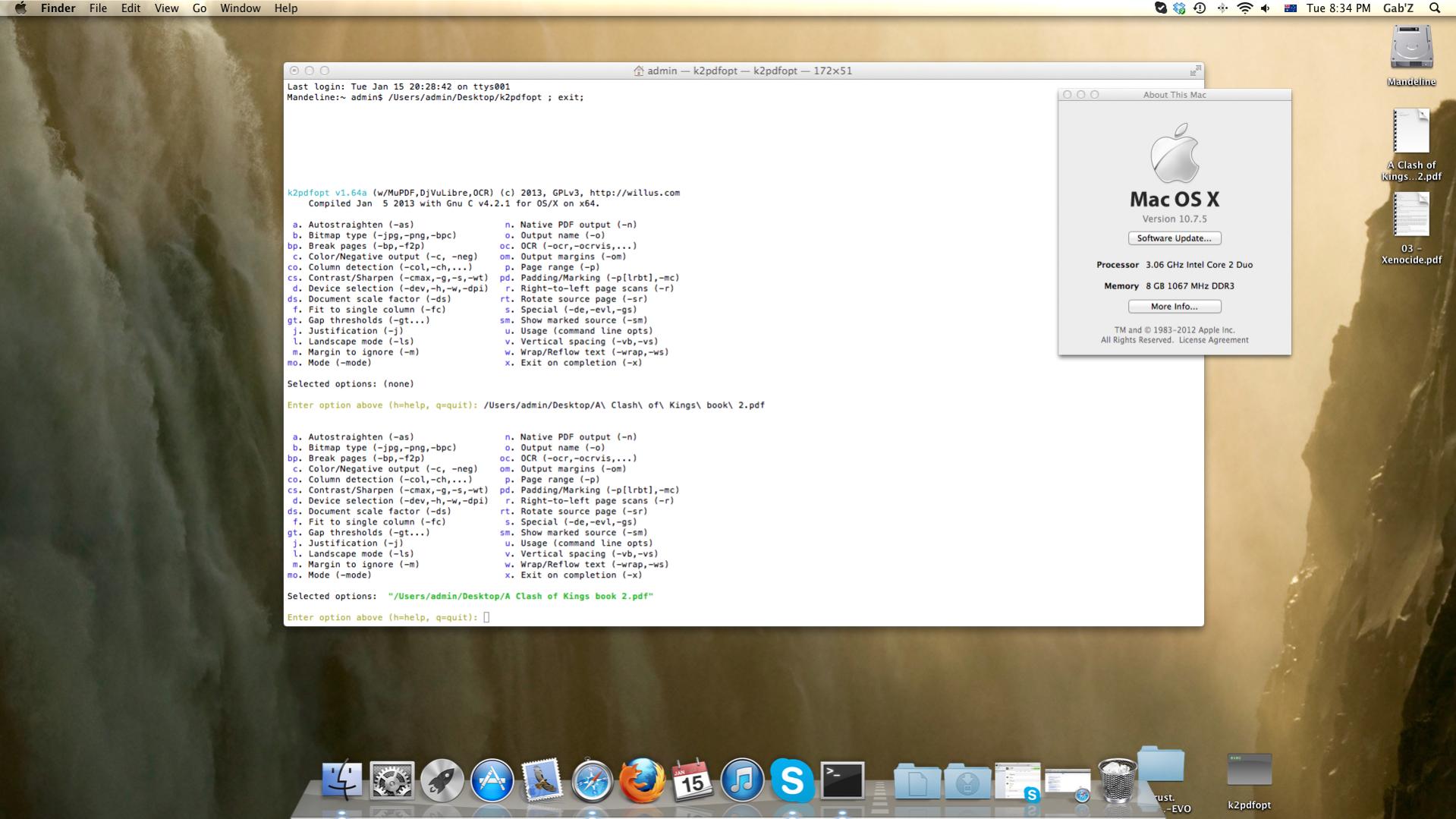Open the volume control in menu bar

(x=1265, y=8)
